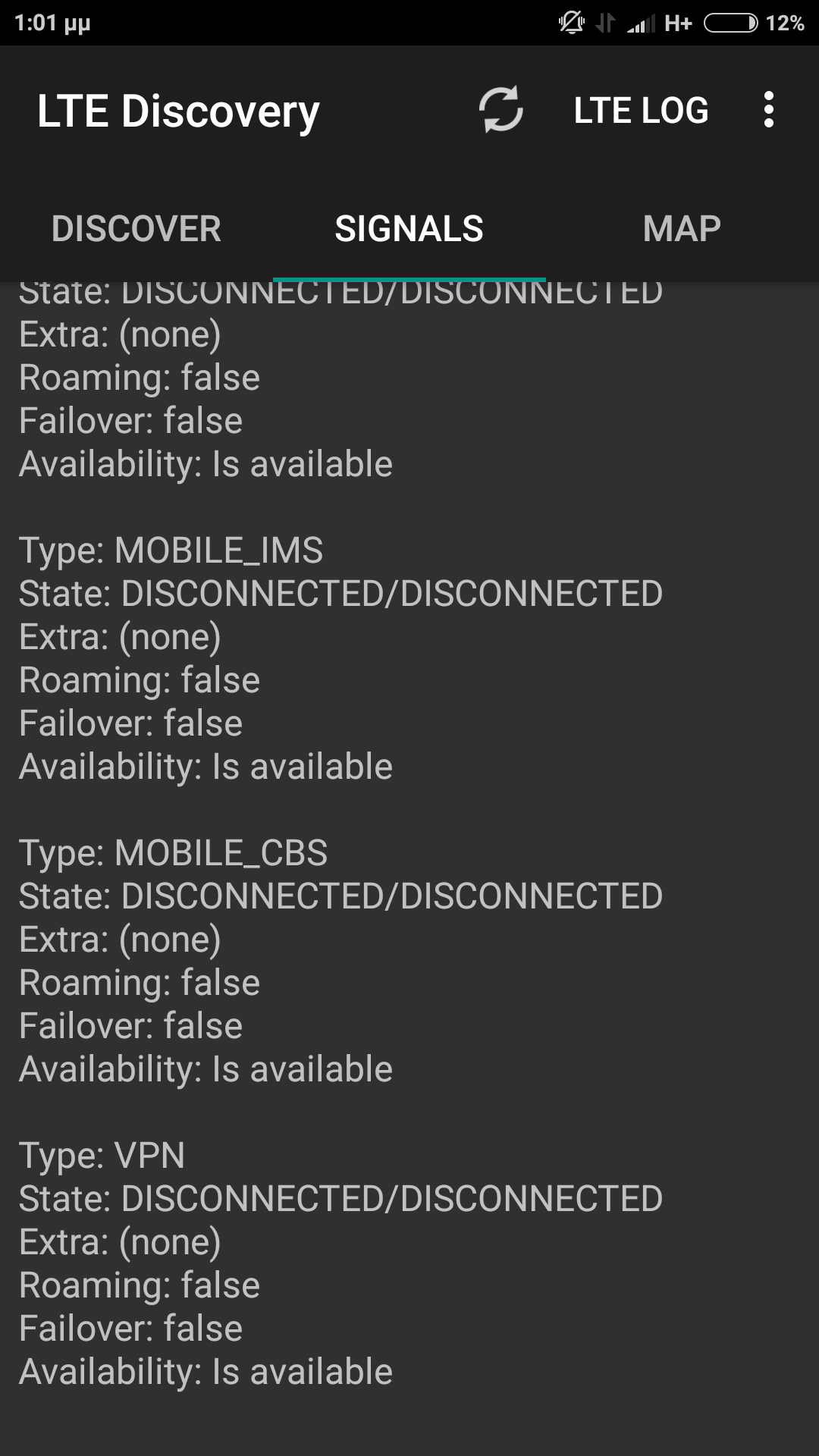Tap the VPN Availability: Is available line

coord(206,1371)
